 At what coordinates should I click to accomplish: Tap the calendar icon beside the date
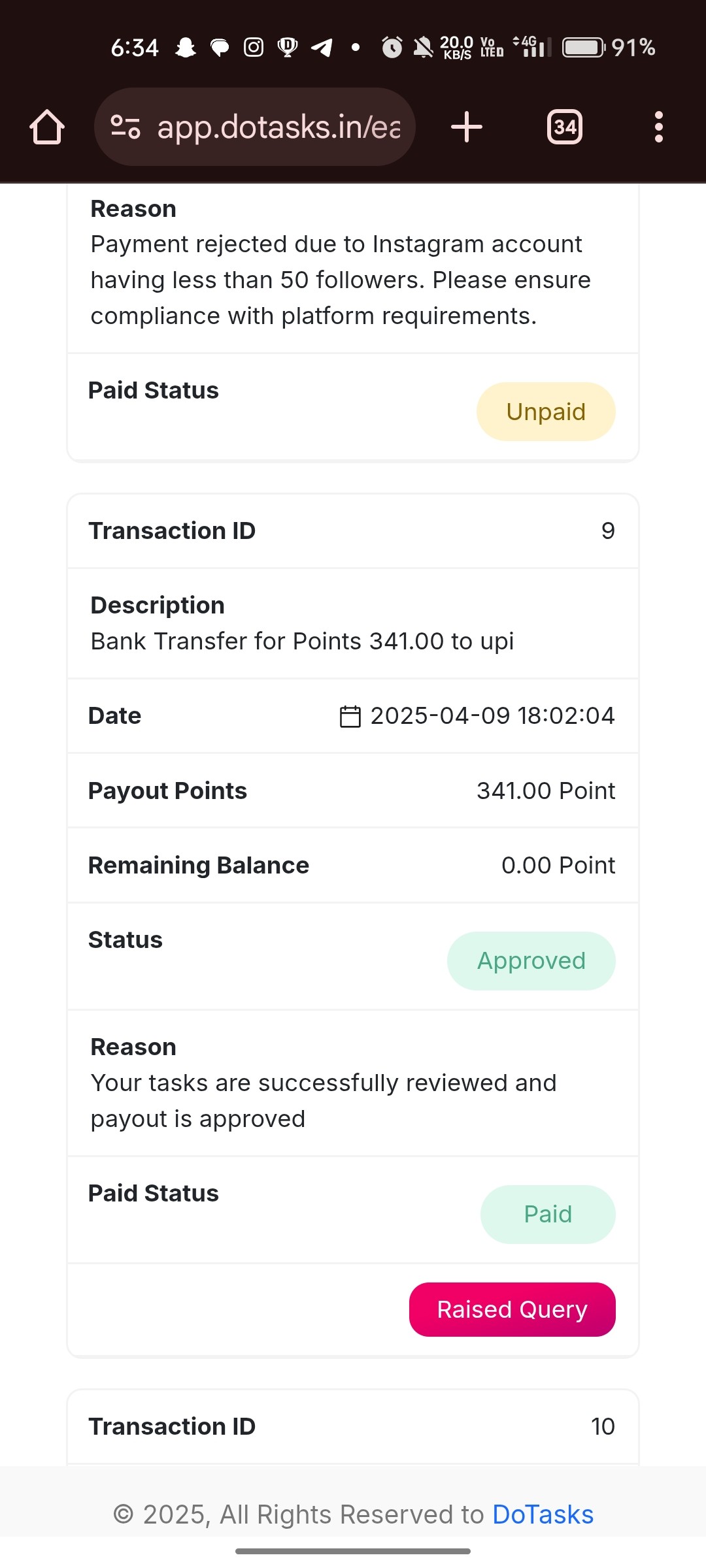pyautogui.click(x=350, y=716)
